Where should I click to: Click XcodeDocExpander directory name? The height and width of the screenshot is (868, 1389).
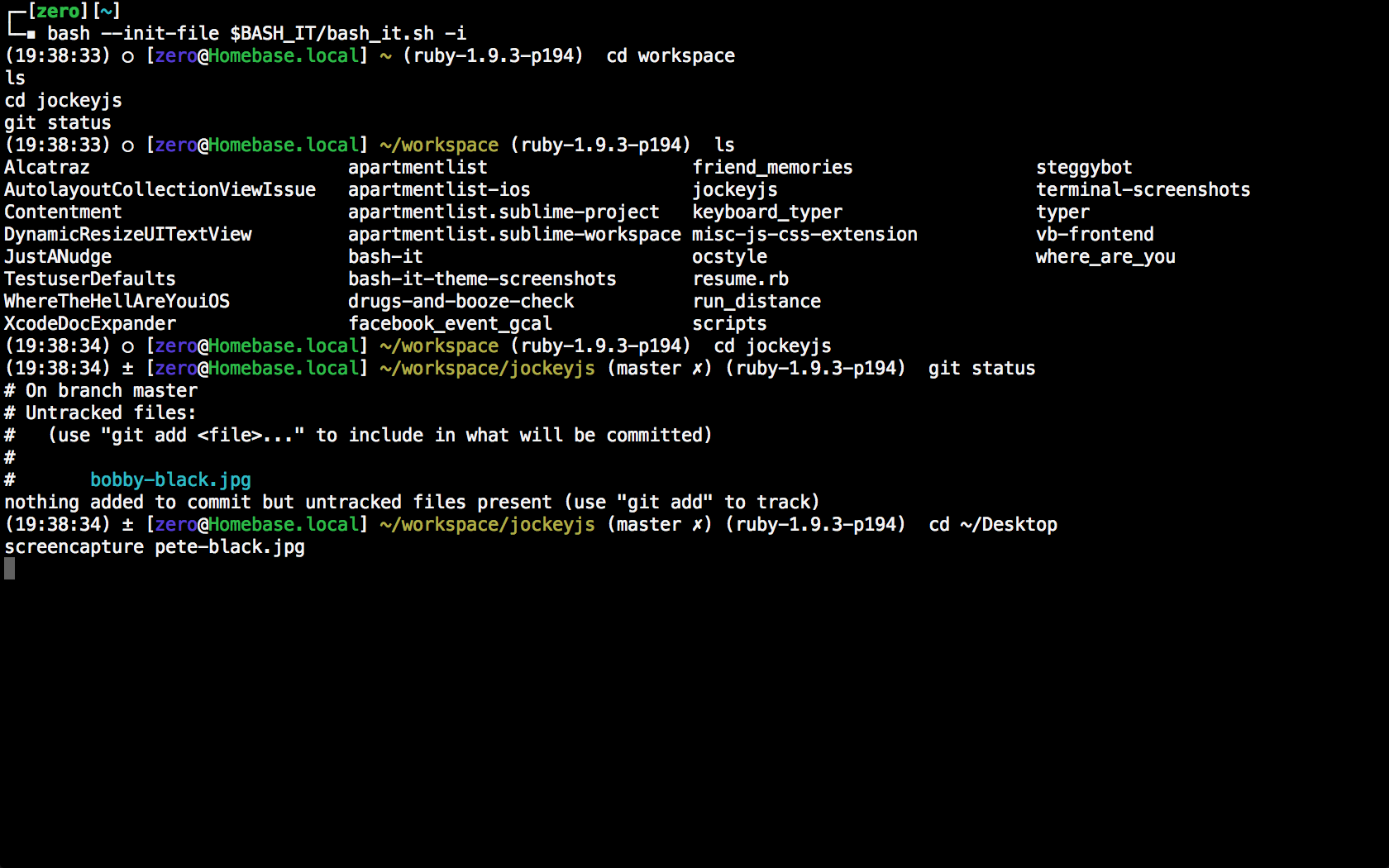[x=90, y=323]
